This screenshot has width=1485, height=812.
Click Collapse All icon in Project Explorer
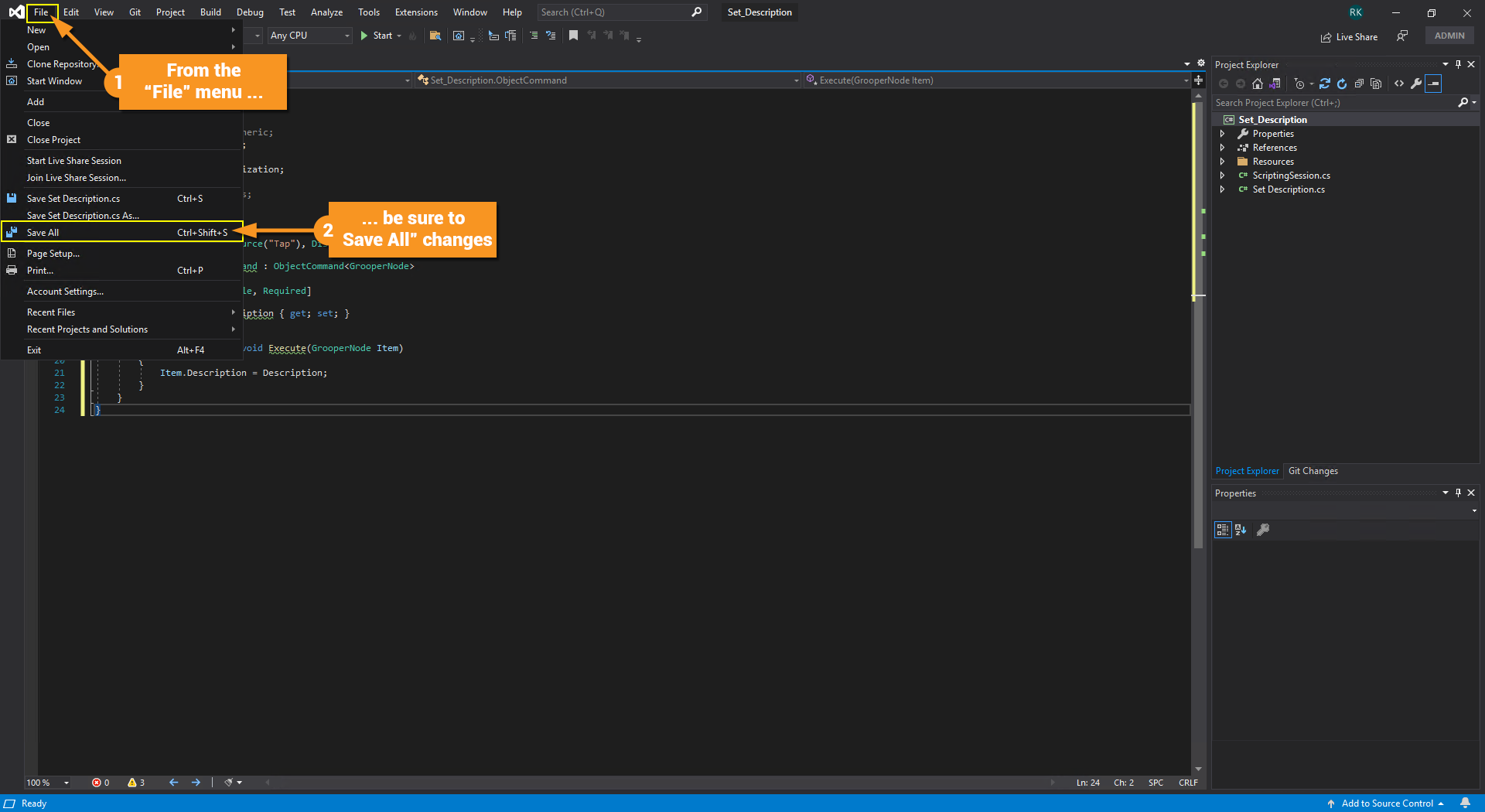1359,84
